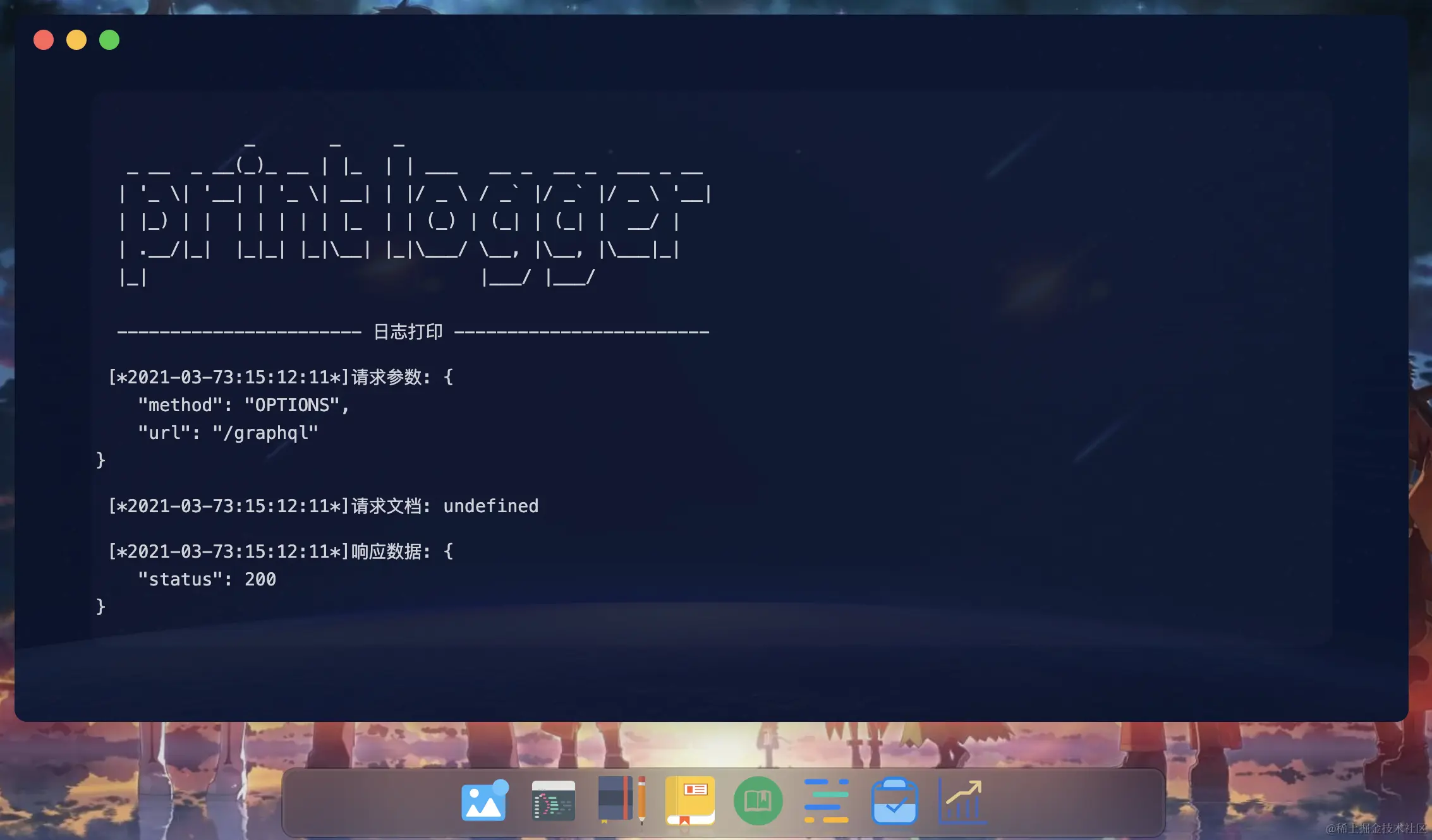The image size is (1432, 840).
Task: Click the status 200 value
Action: pyautogui.click(x=260, y=579)
